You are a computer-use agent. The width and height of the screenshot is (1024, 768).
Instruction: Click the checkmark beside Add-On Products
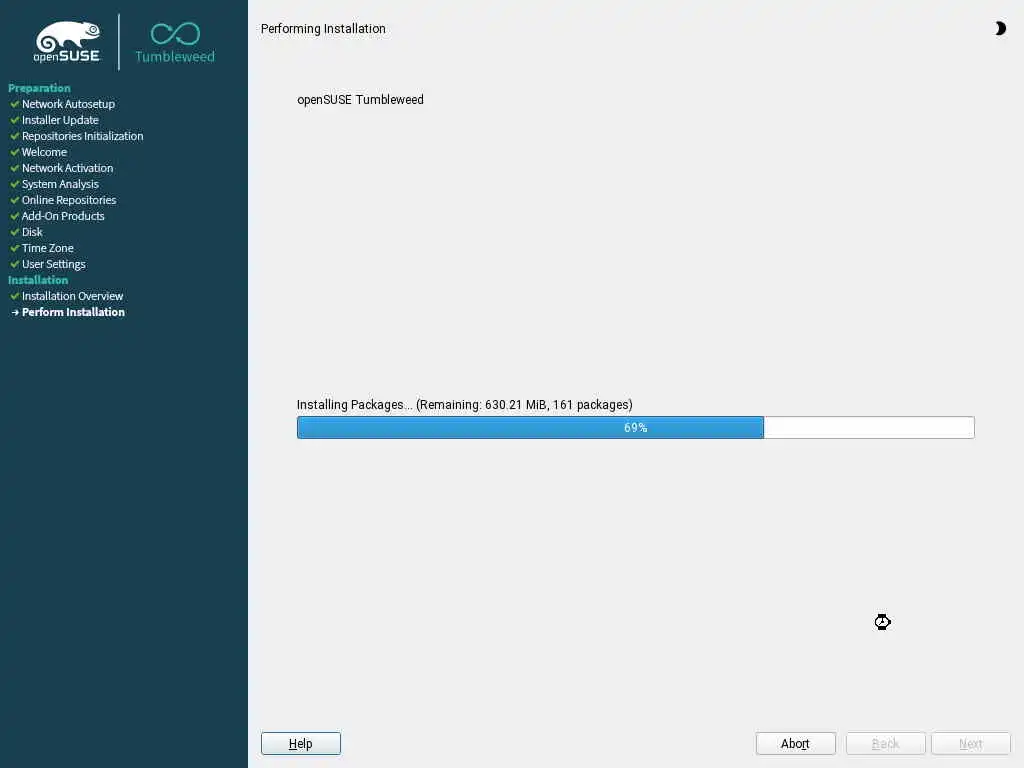[14, 216]
